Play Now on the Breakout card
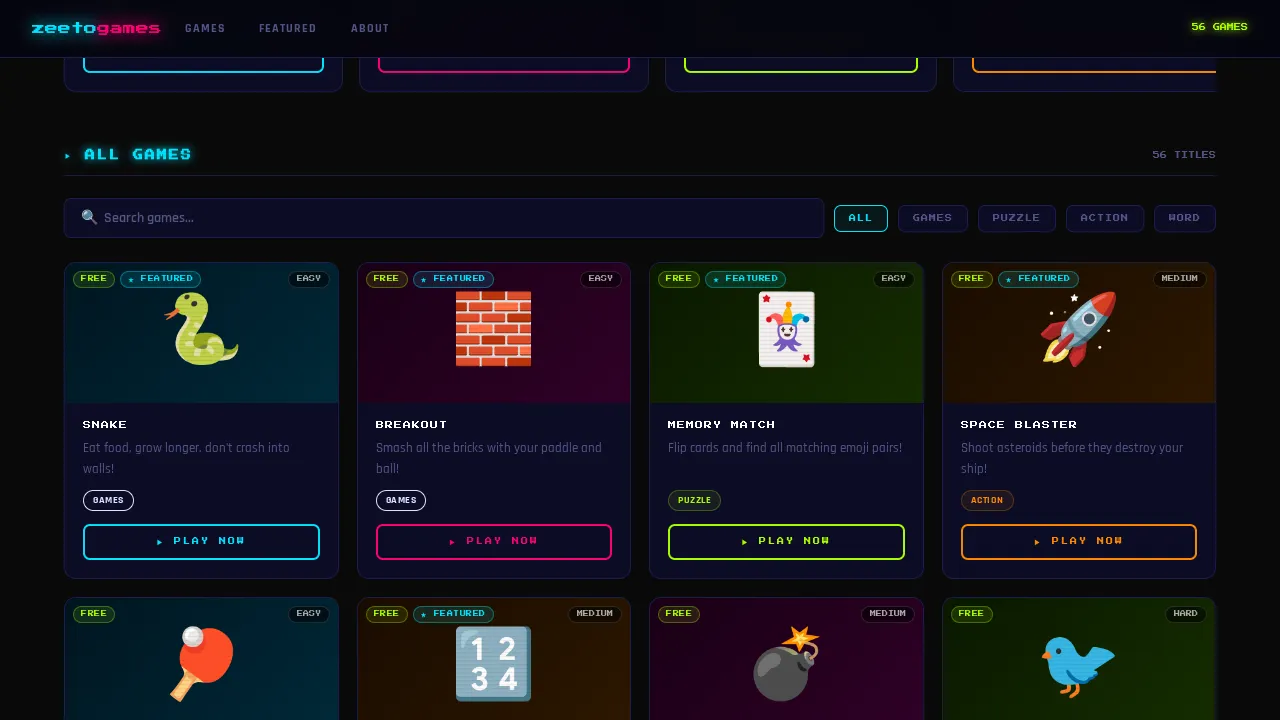The image size is (1280, 720). pyautogui.click(x=494, y=542)
